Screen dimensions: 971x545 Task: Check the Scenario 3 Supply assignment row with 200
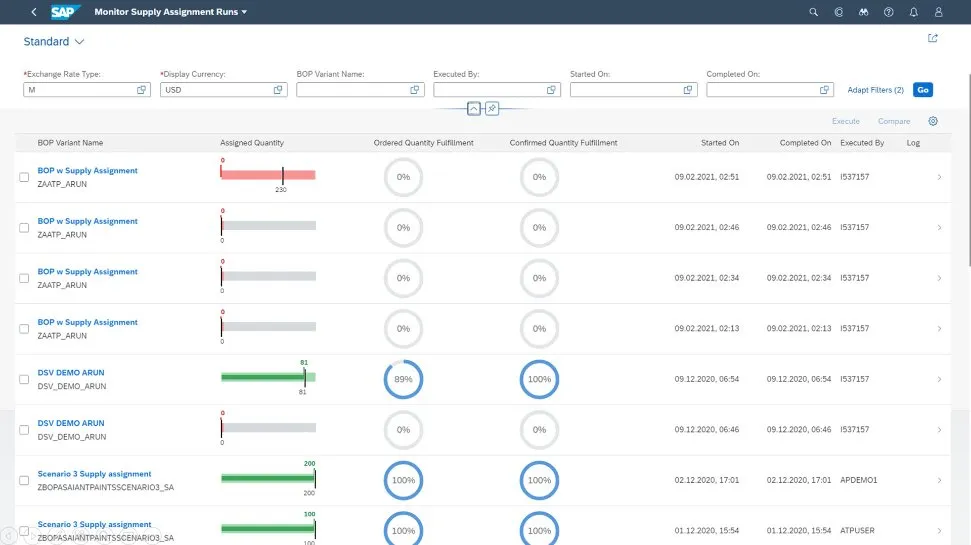[x=25, y=481]
